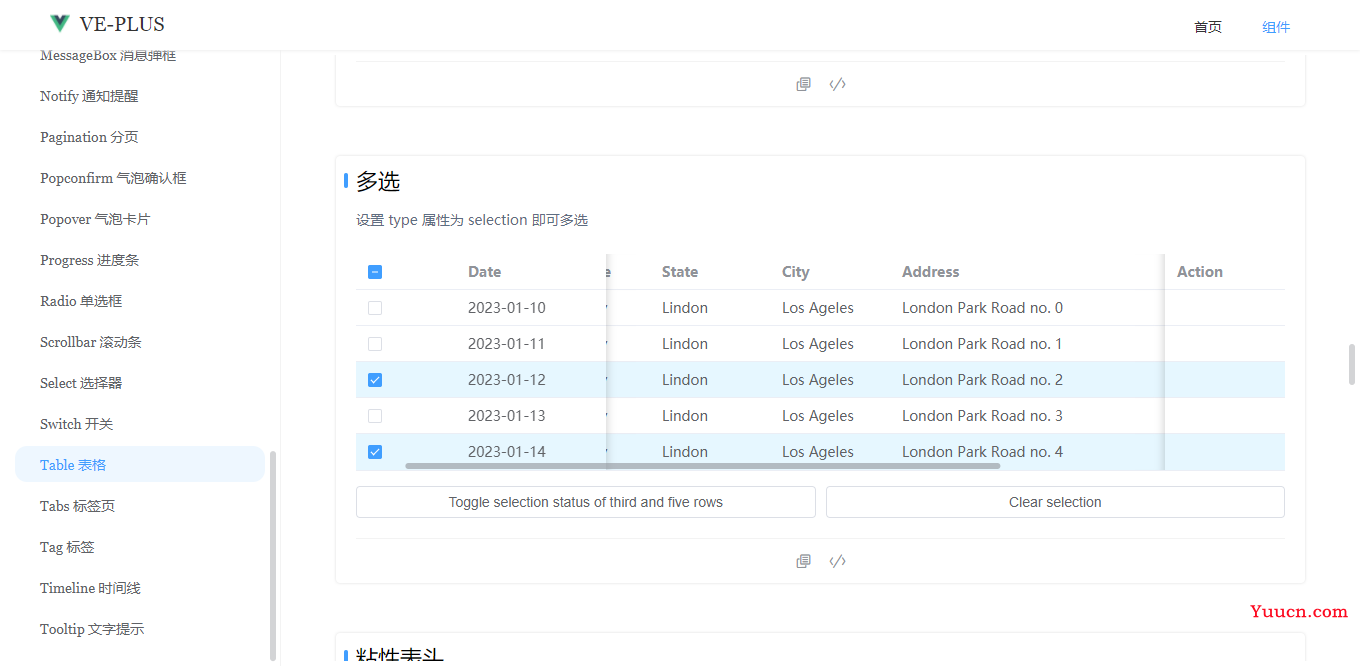
Task: Copy code icon below the Clear selection button
Action: tap(803, 561)
